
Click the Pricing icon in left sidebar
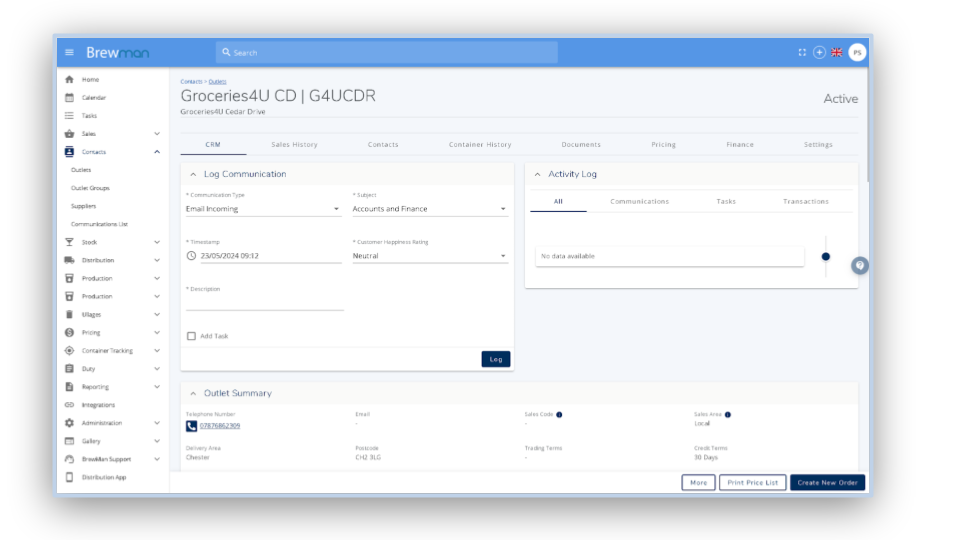(69, 332)
